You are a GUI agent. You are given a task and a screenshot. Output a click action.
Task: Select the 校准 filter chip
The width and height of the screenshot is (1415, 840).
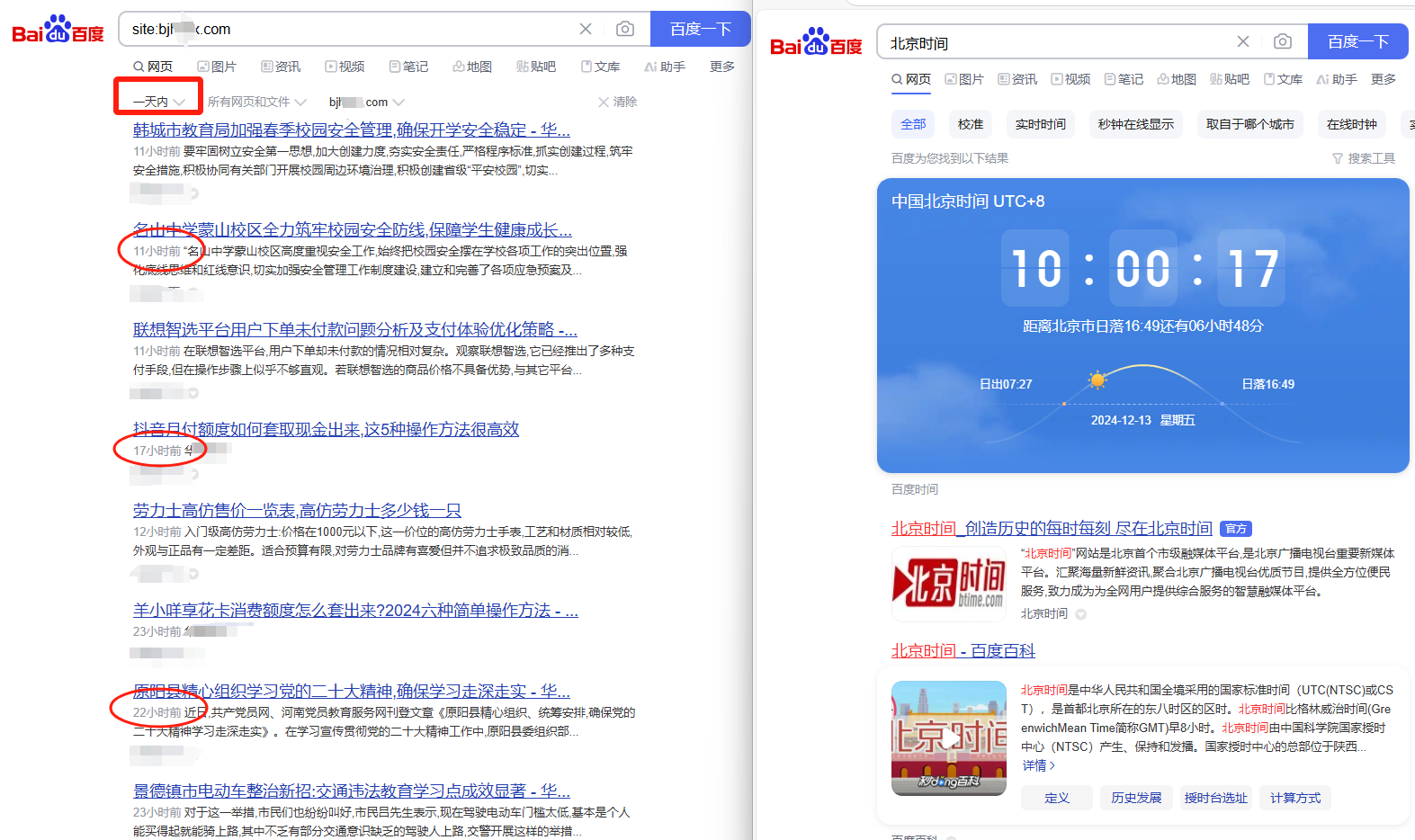click(971, 124)
